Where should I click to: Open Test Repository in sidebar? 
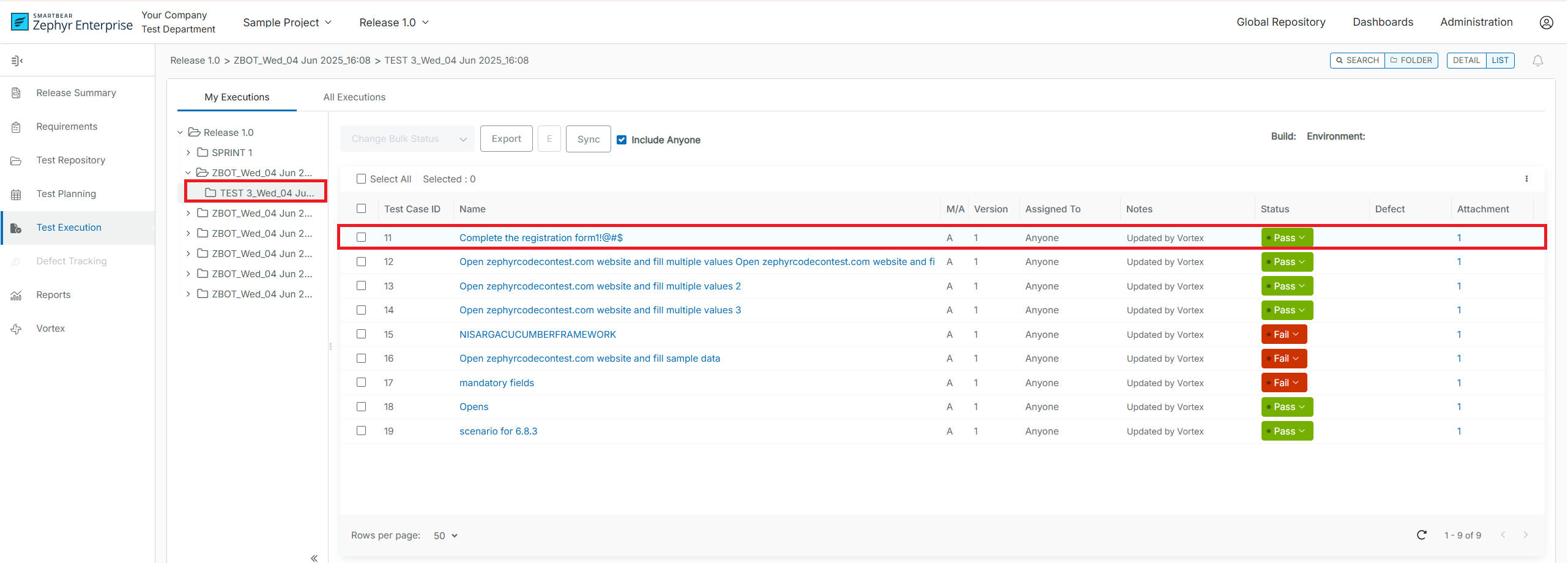(70, 160)
